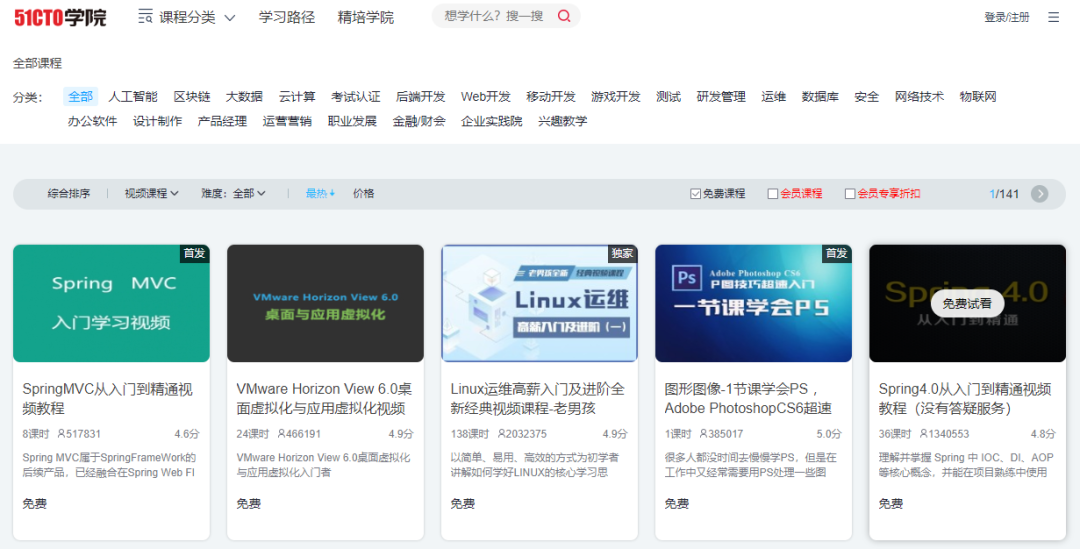1080x549 pixels.
Task: Click the learner count icon beside 517831
Action: tap(61, 434)
